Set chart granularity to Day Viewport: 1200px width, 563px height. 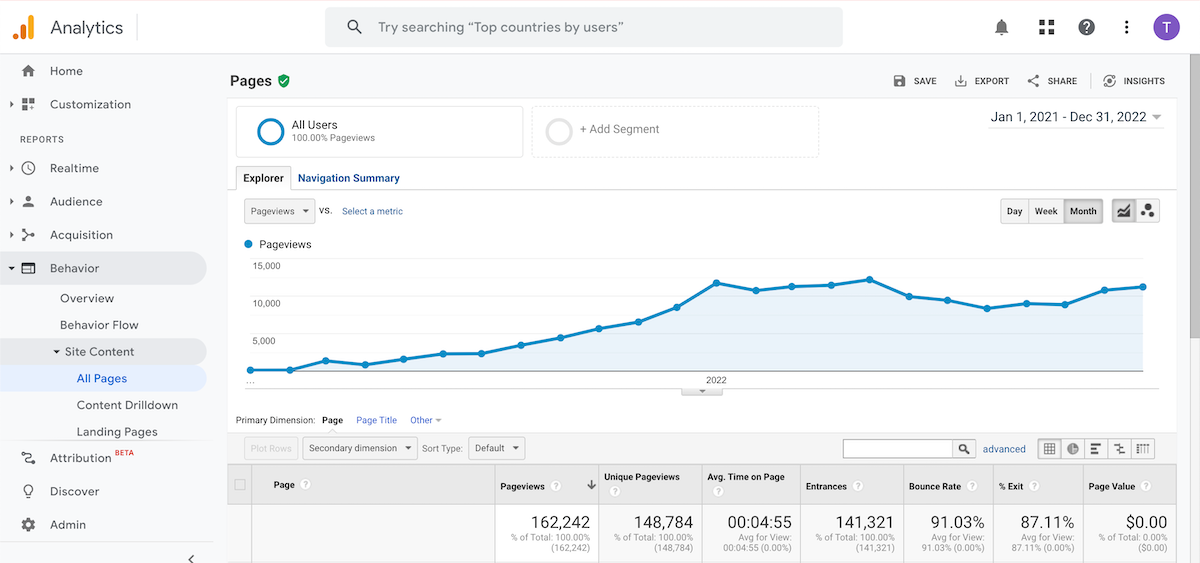point(1015,211)
